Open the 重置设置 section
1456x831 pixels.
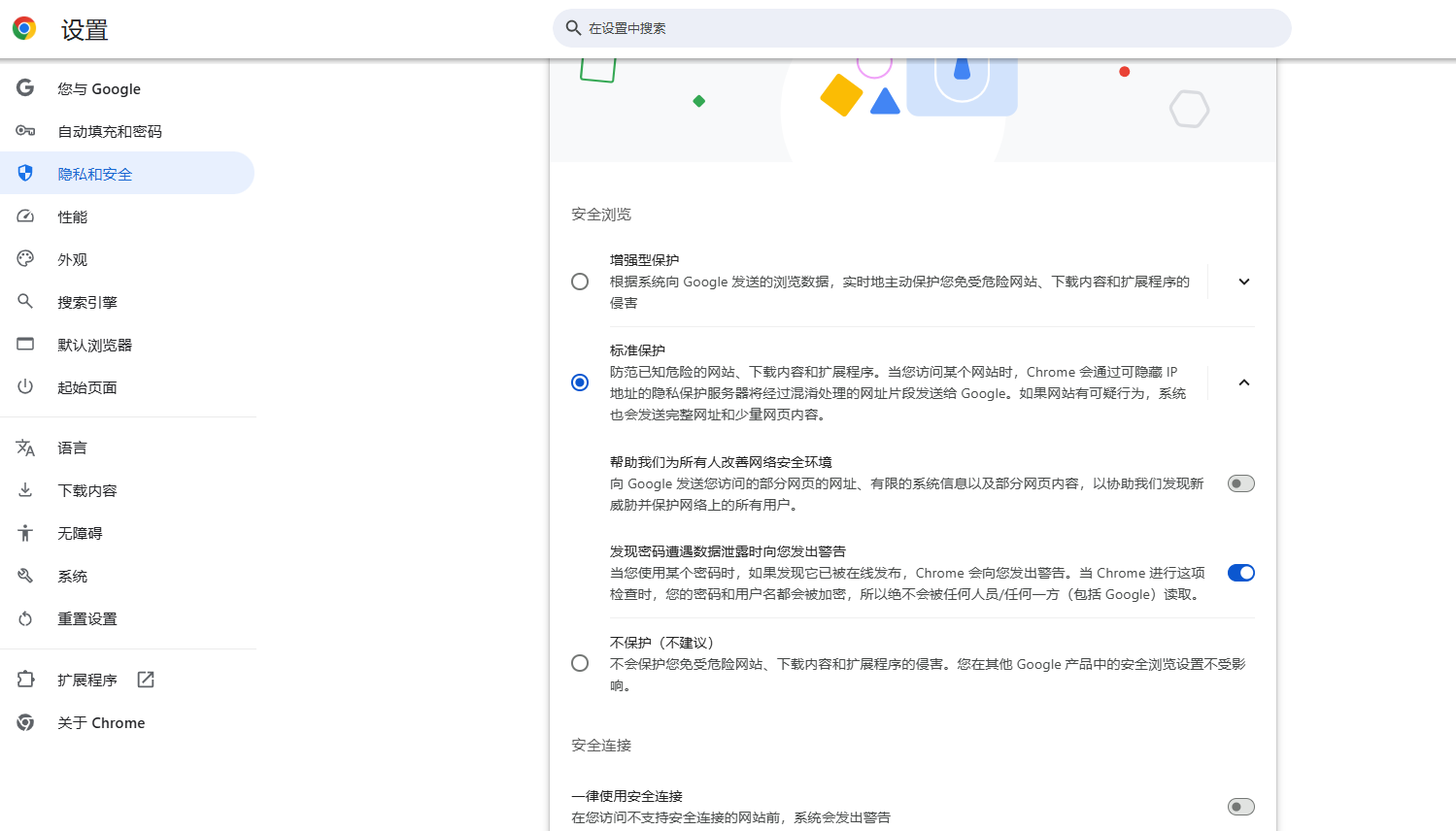click(x=127, y=618)
